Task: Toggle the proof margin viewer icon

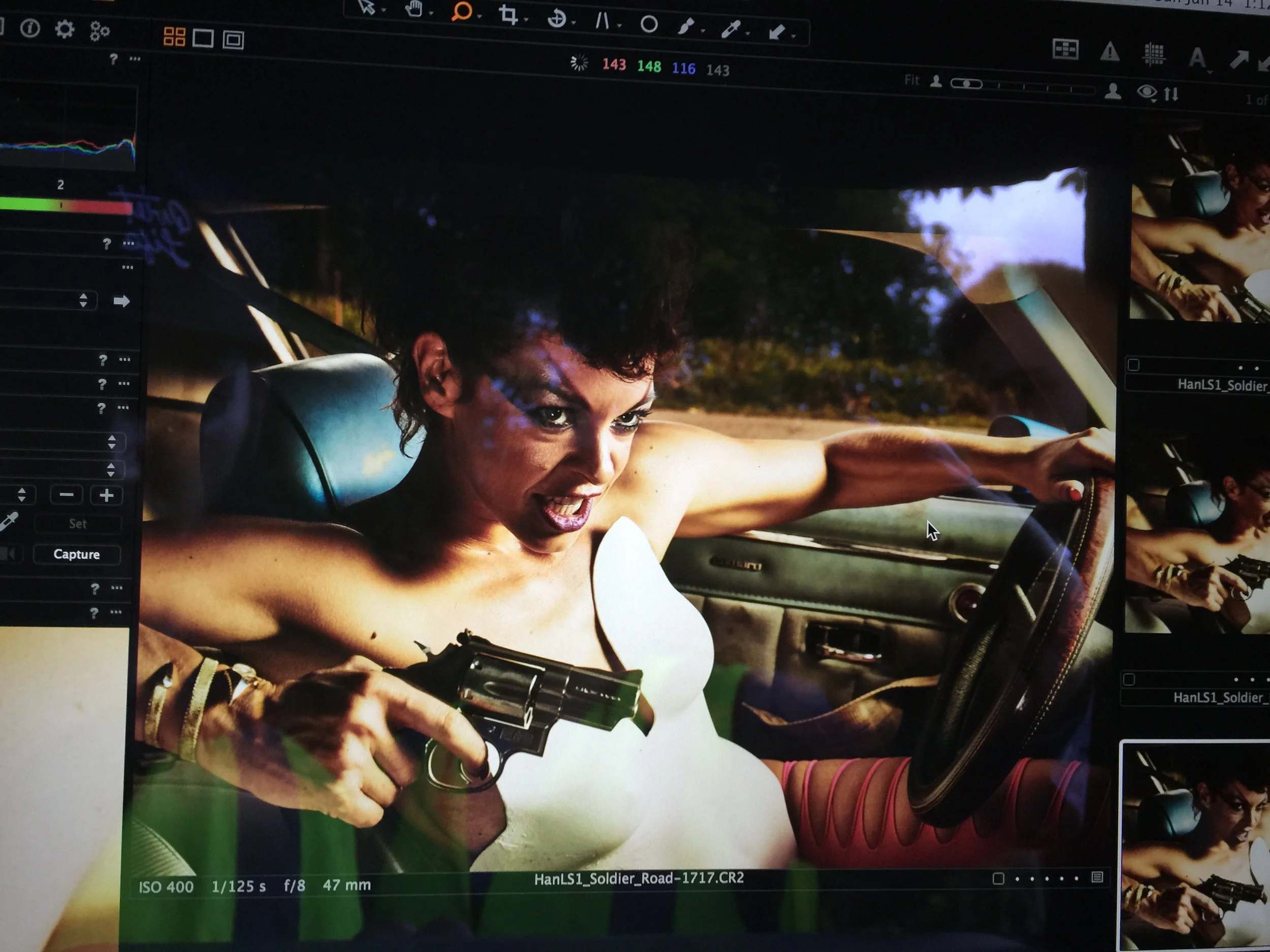Action: point(233,40)
